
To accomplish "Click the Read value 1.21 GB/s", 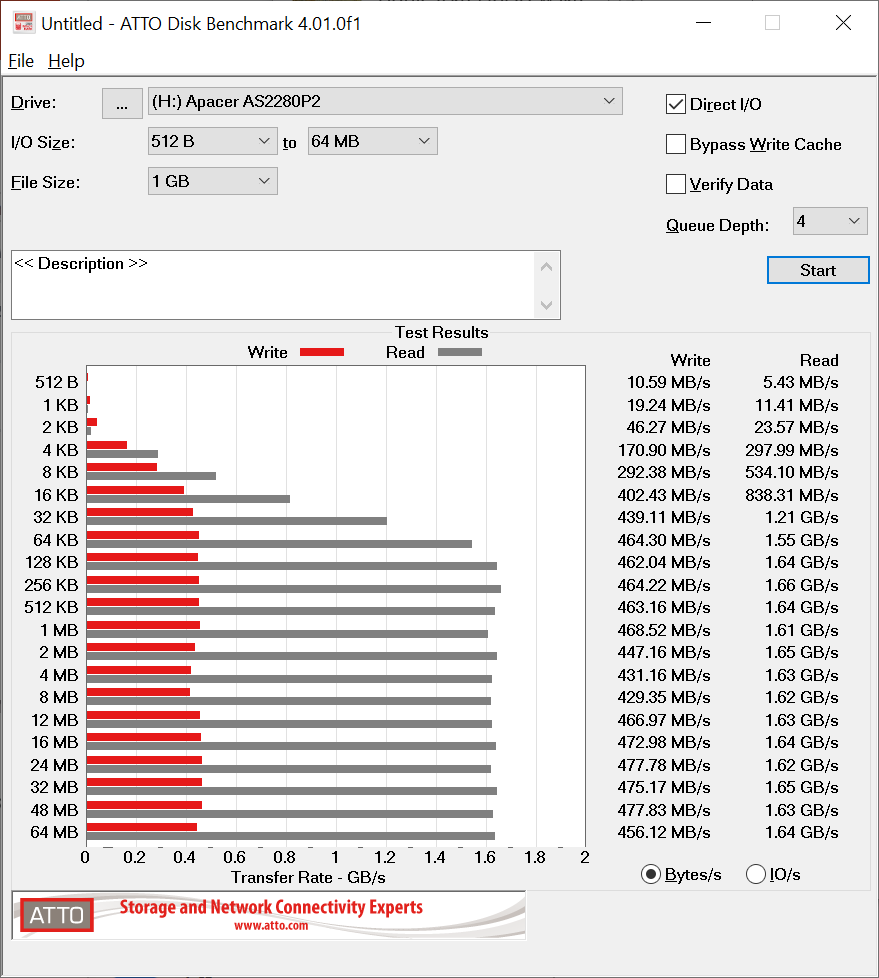I will click(x=802, y=518).
